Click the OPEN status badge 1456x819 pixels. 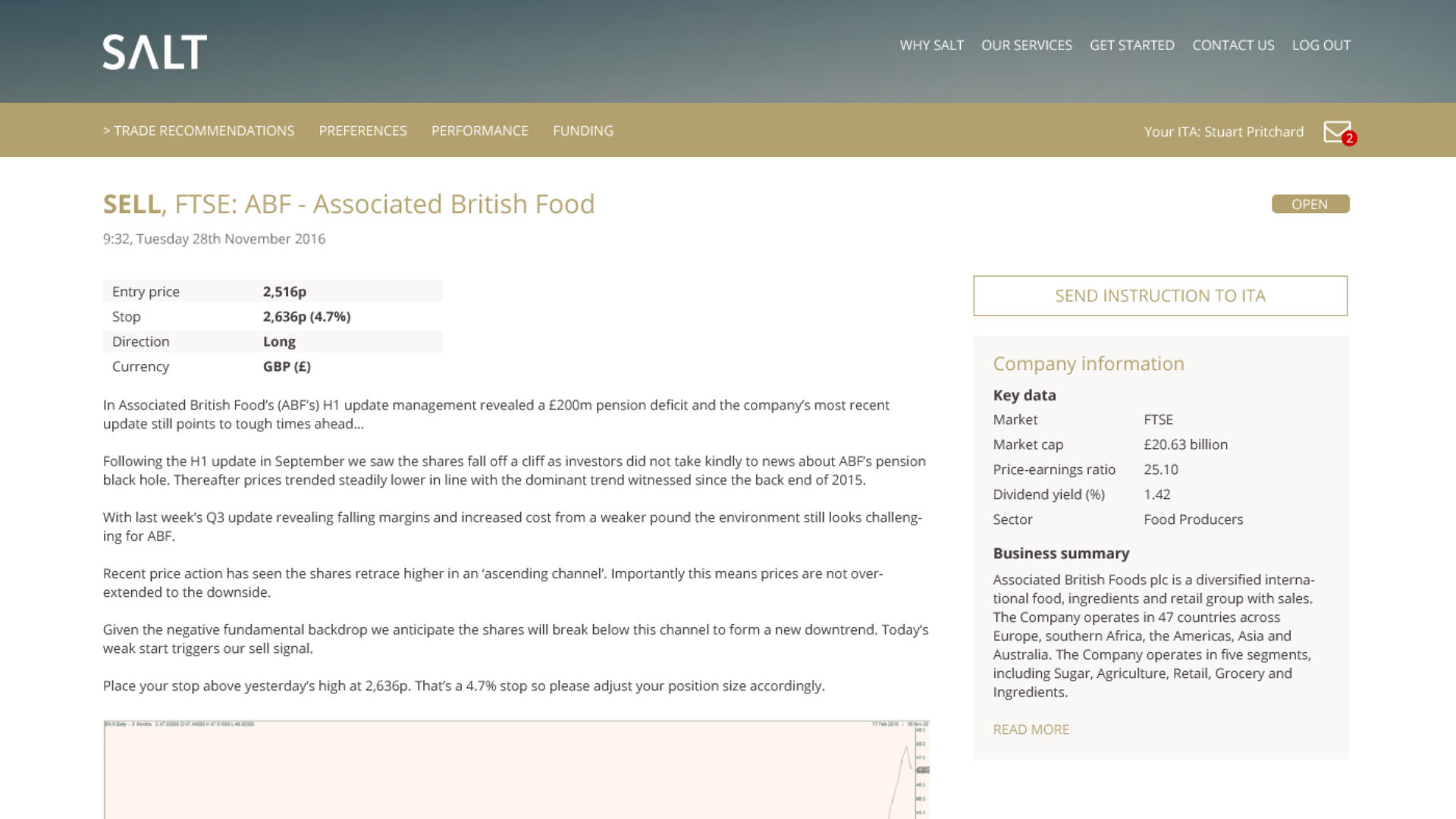click(1310, 204)
